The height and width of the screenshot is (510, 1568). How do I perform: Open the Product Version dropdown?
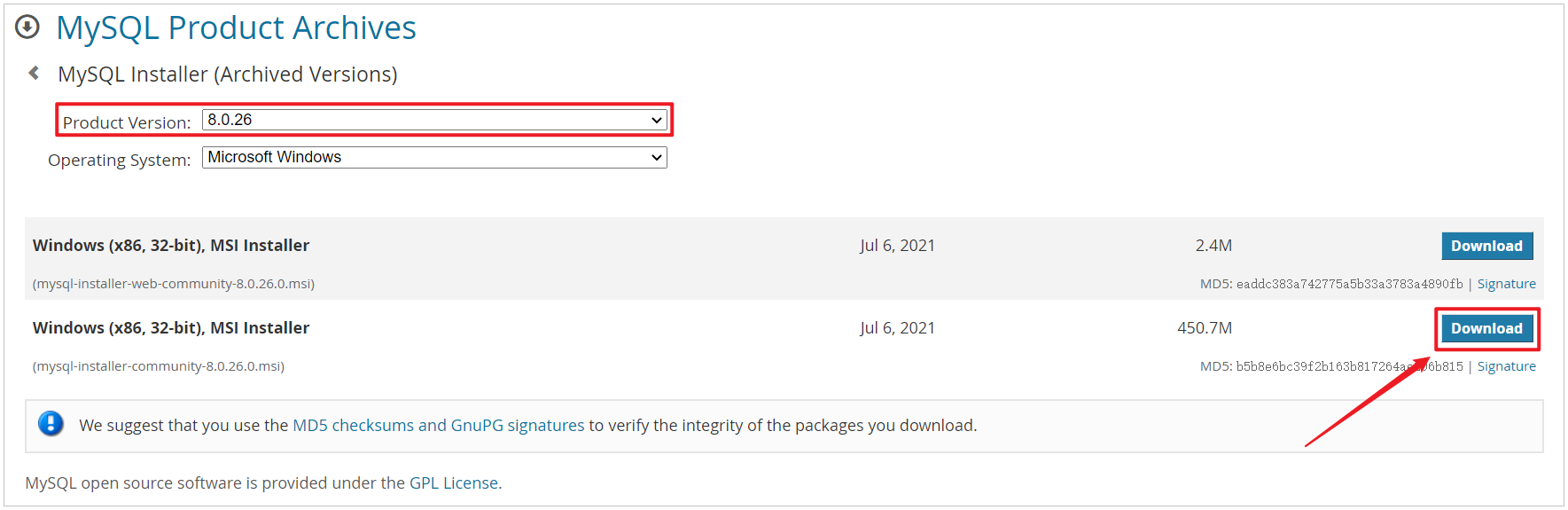[x=434, y=120]
